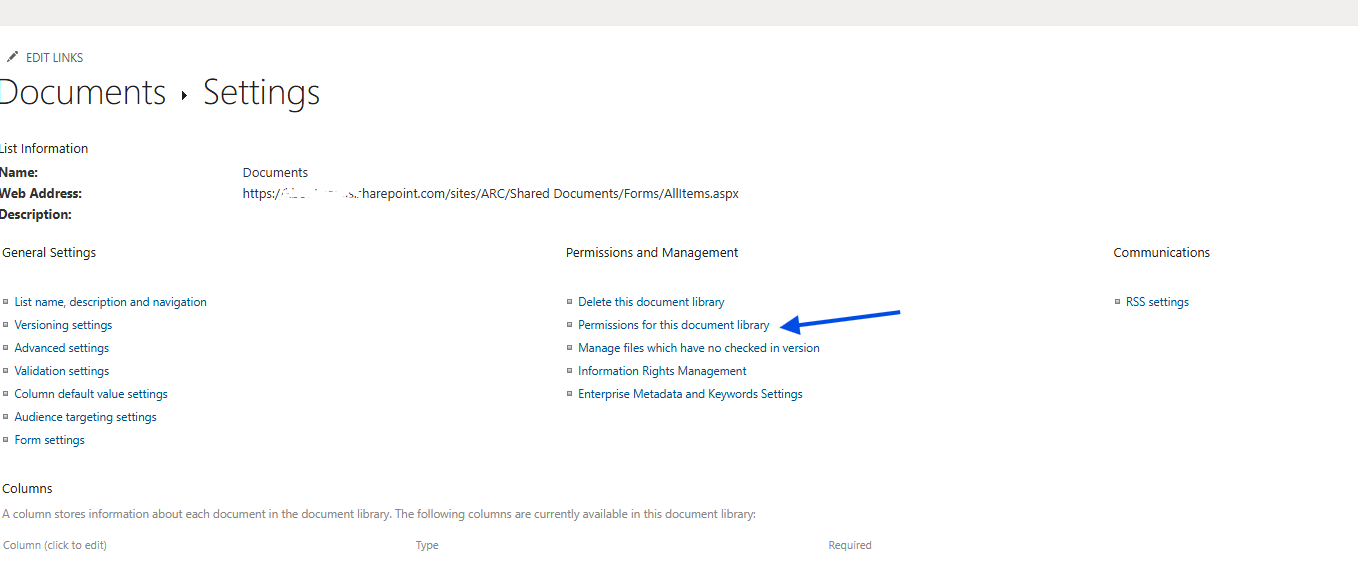1358x563 pixels.
Task: Click the pencil icon beside Edit Links
Action: click(12, 57)
